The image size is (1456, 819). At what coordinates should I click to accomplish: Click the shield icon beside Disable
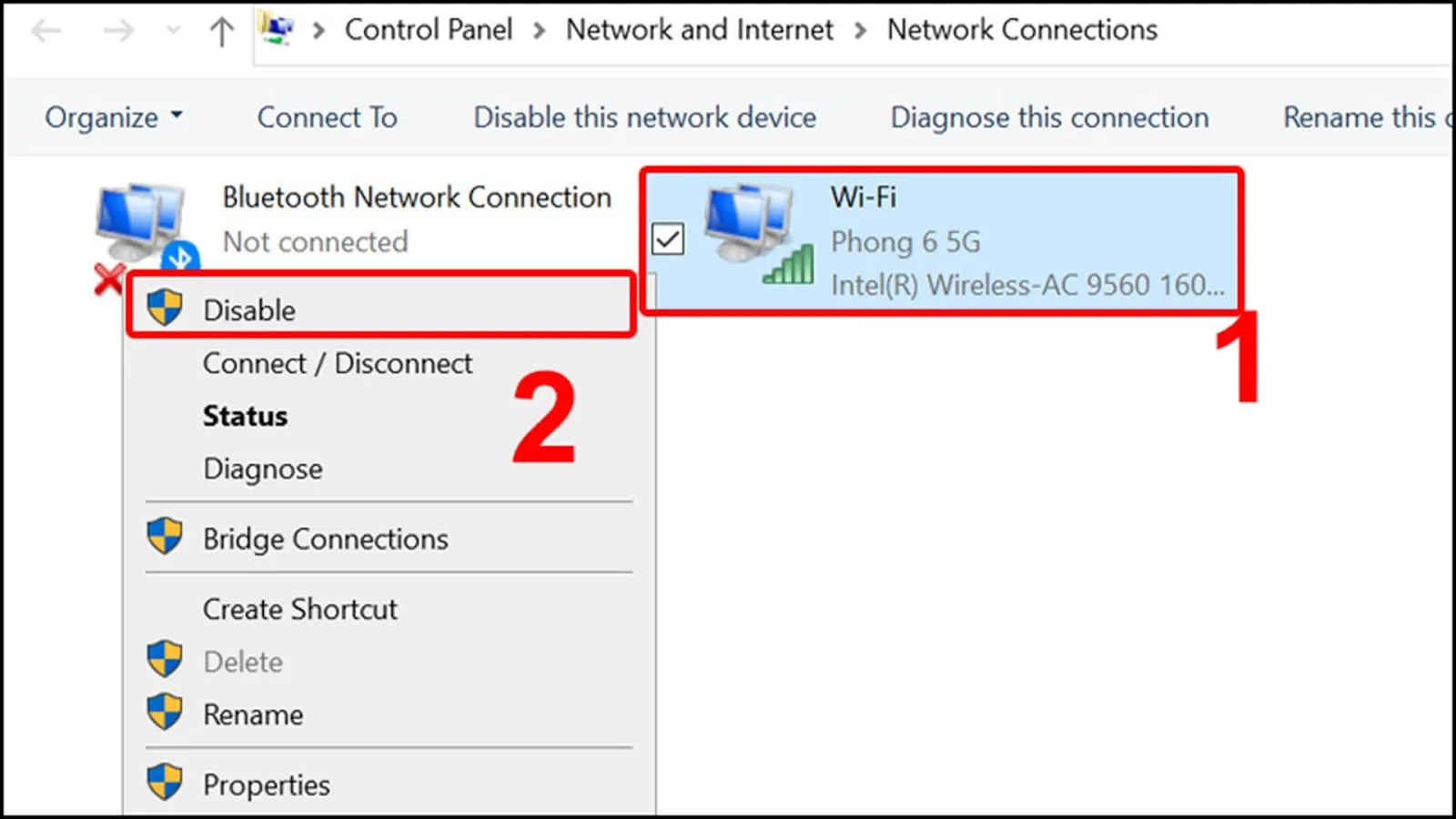pos(165,306)
